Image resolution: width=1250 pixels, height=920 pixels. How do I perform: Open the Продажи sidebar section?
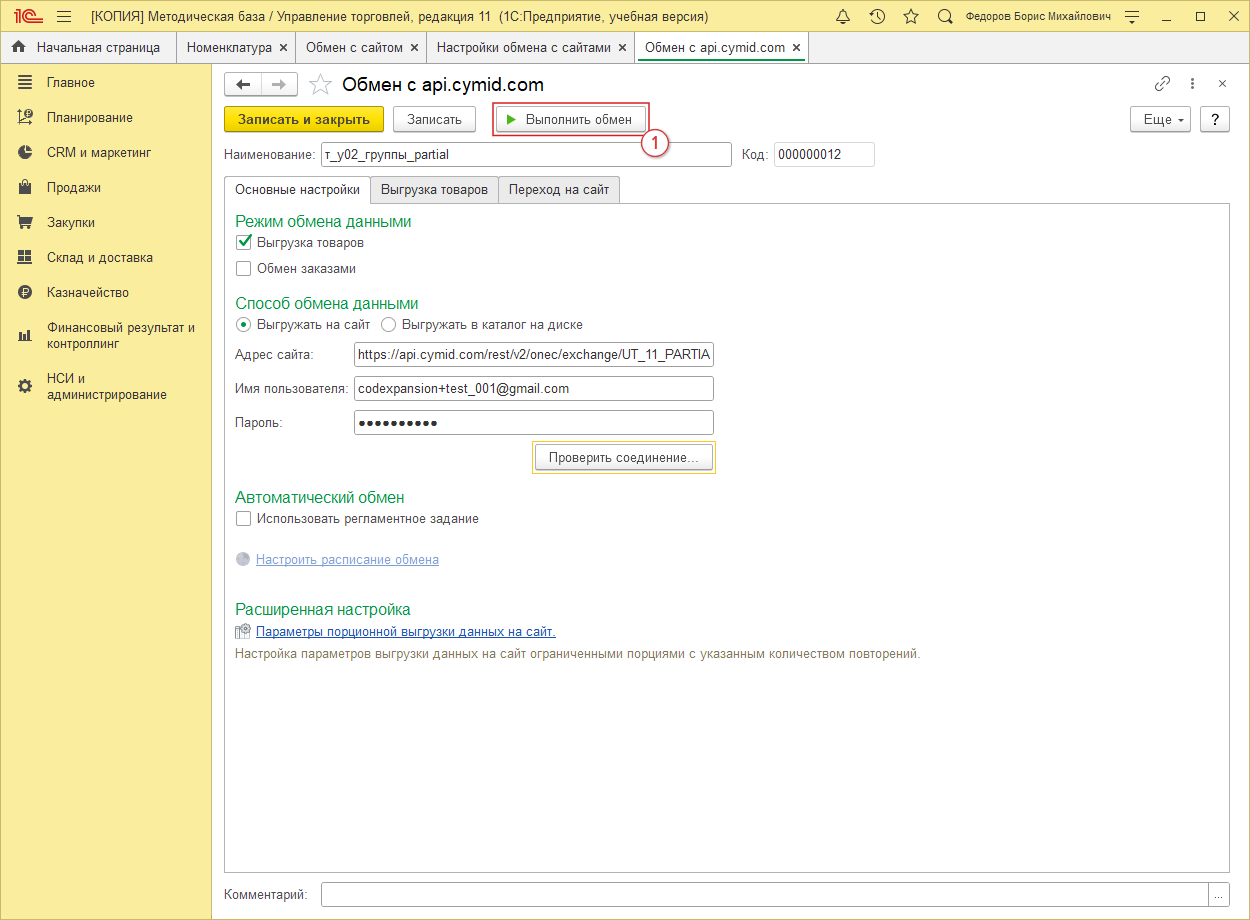(73, 187)
